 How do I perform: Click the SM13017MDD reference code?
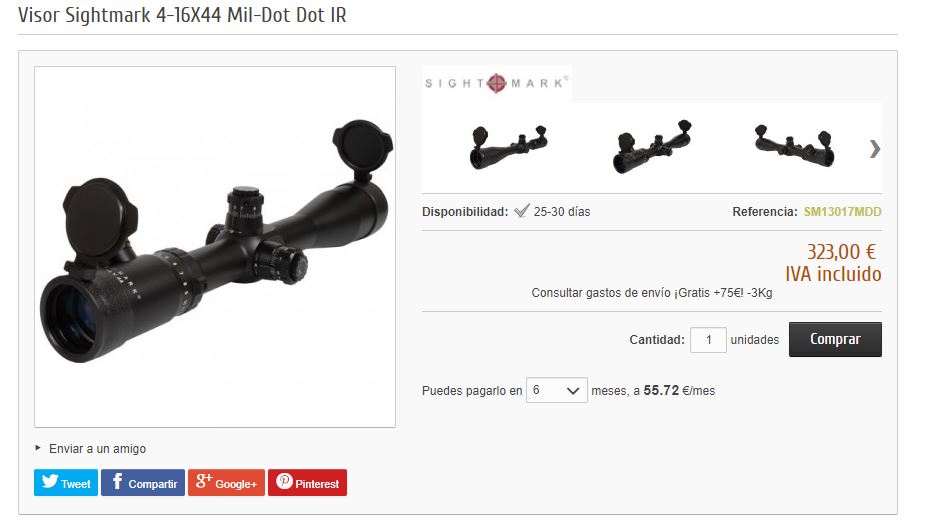coord(842,211)
